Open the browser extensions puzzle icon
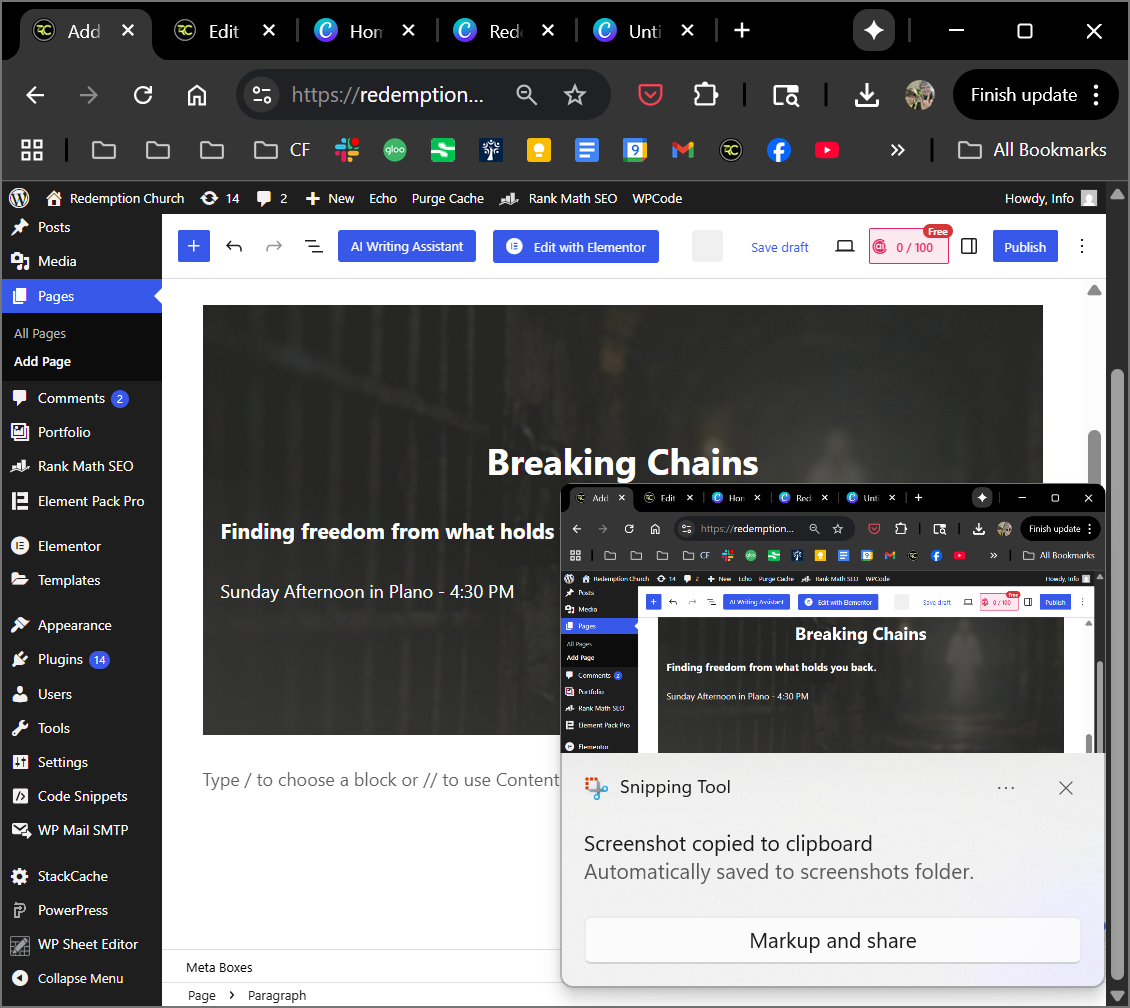This screenshot has width=1130, height=1008. coord(706,95)
